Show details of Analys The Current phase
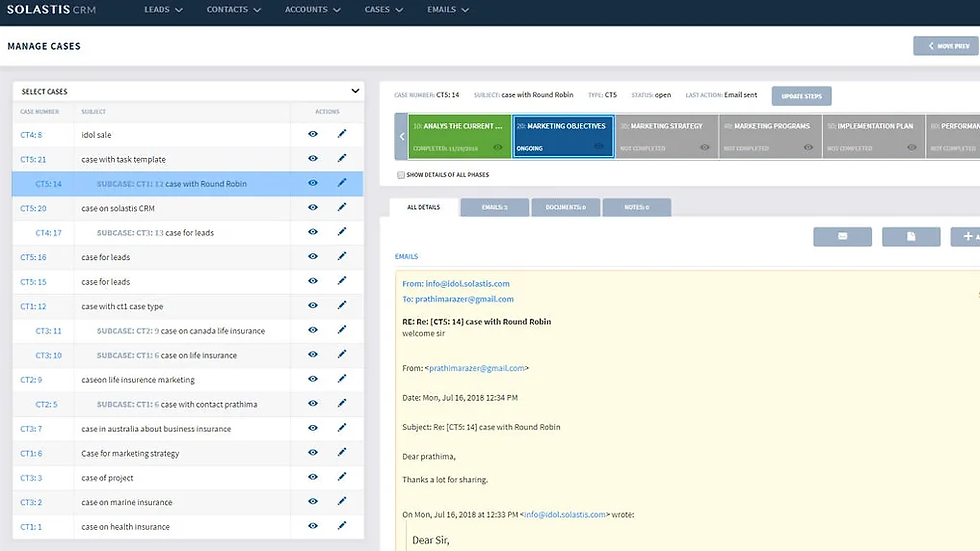This screenshot has height=551, width=980. coord(498,147)
